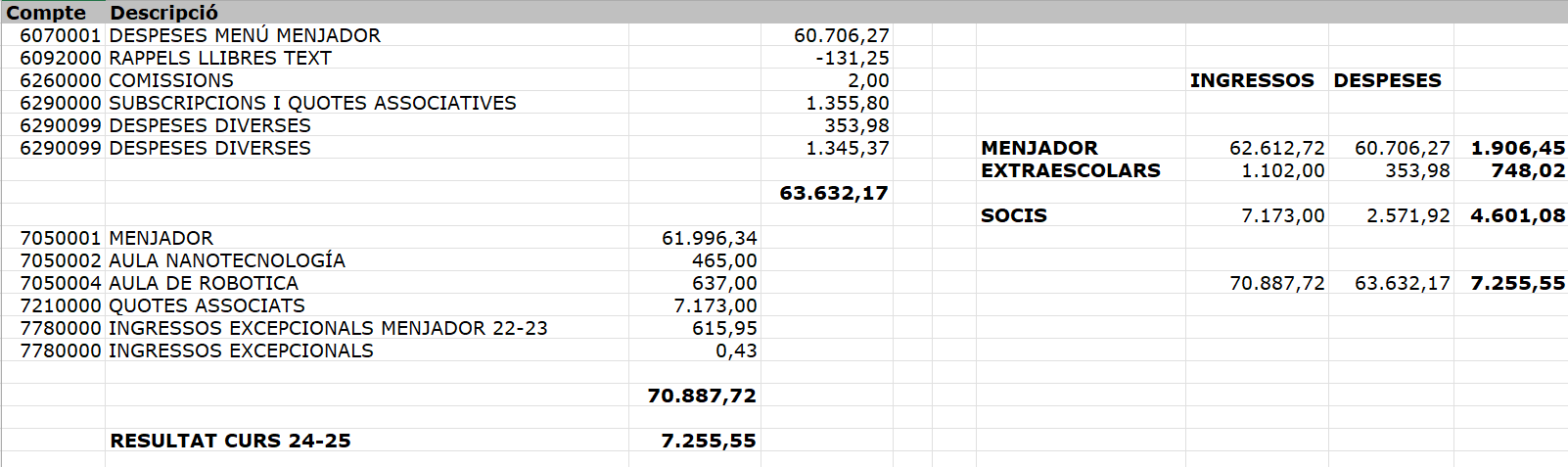Select SUBSCRIPCIONS I QUOTES ASSOCIATIVES cell
This screenshot has height=467, width=1568.
coord(312,103)
